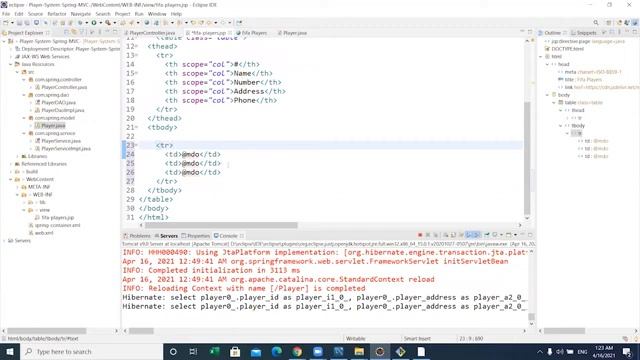Collapse the com.spring.controller package

pos(24,80)
